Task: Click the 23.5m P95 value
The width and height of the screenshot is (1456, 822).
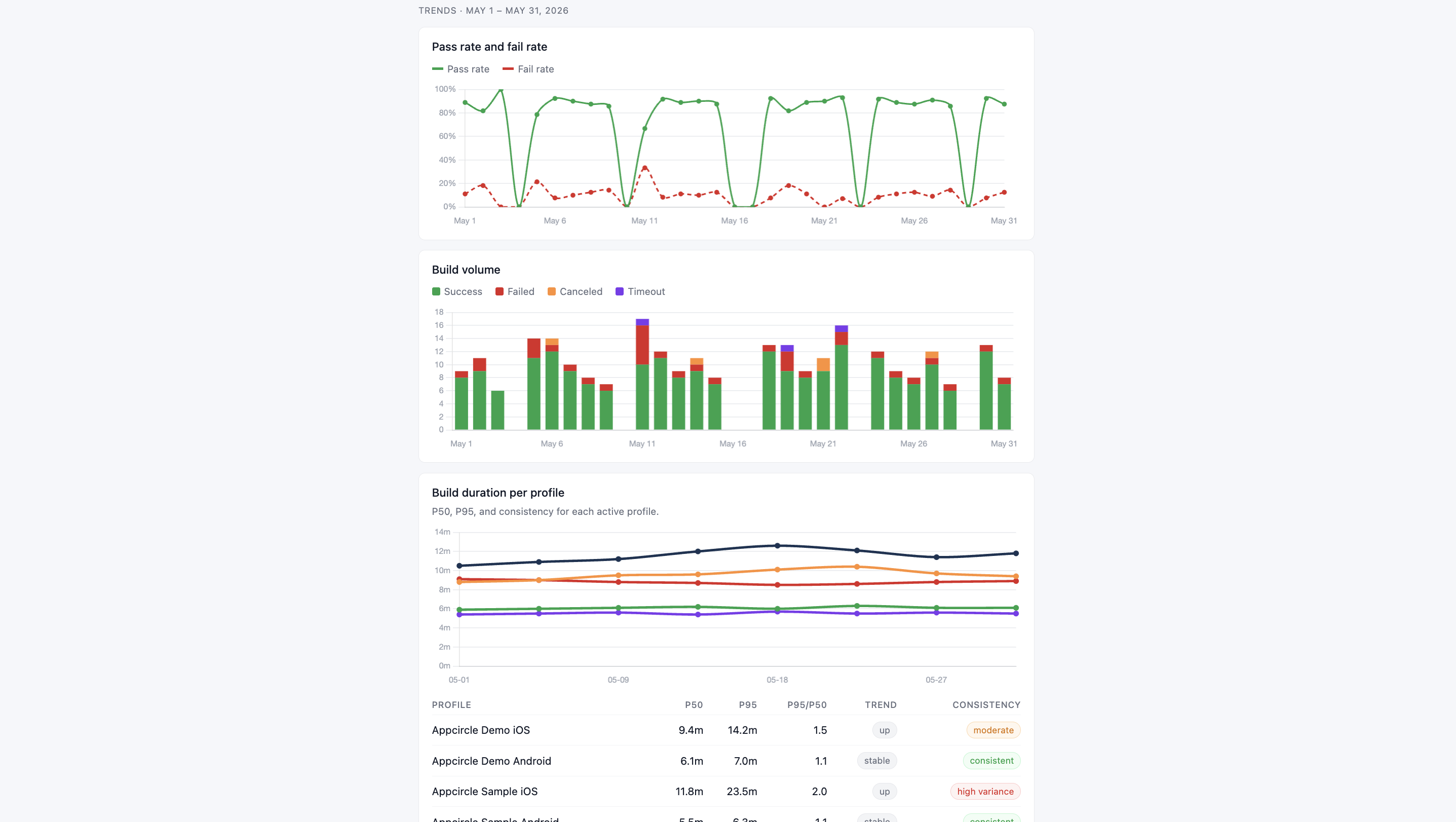Action: 742,792
